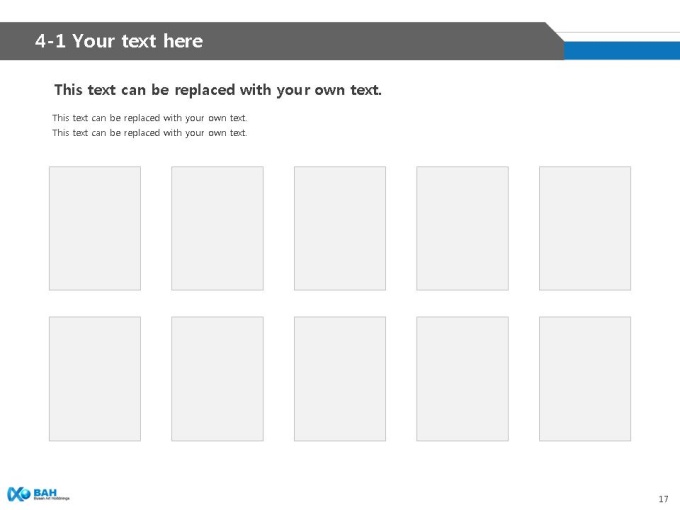Select the middle placeholder box in bottom row
The height and width of the screenshot is (510, 680).
(340, 379)
